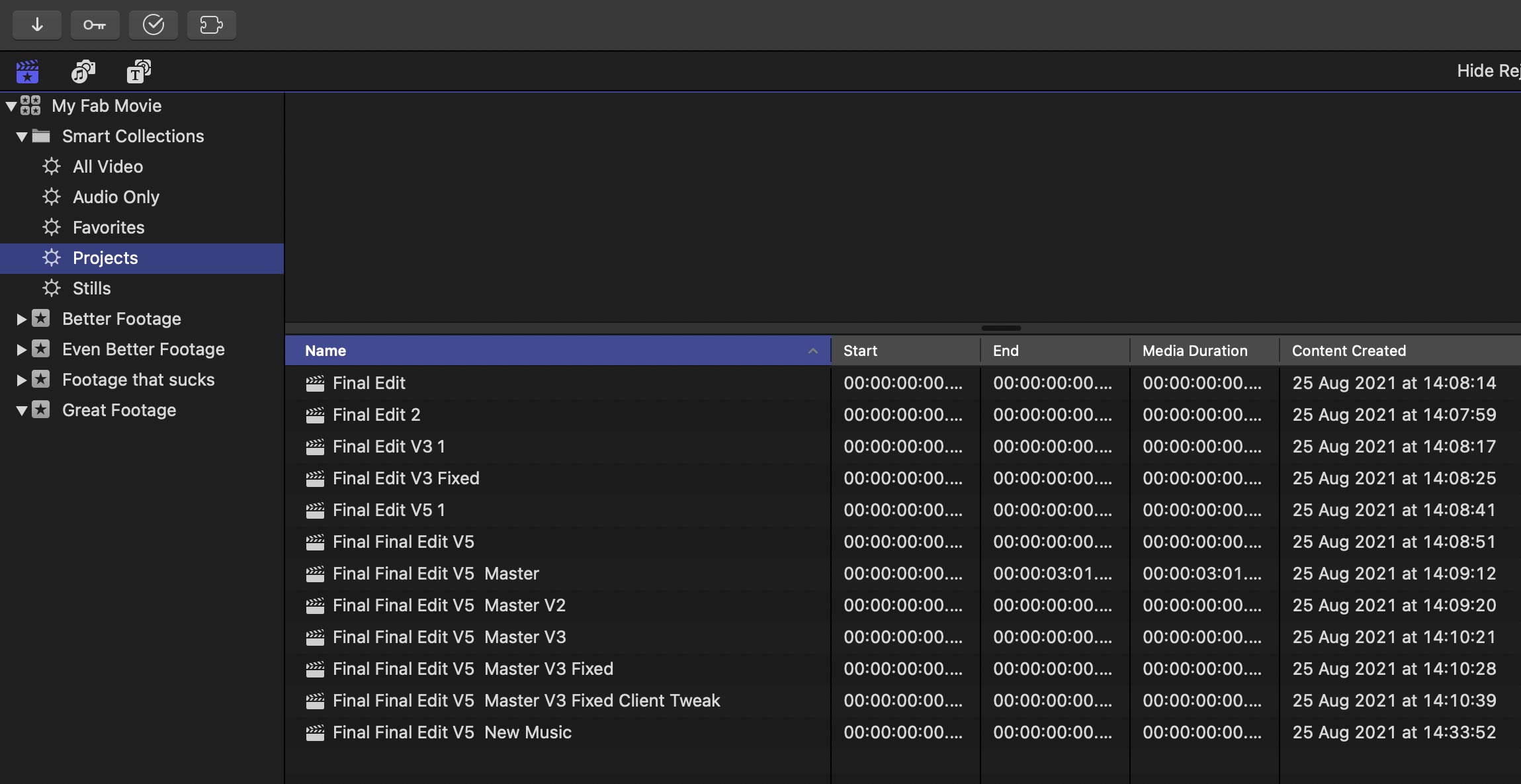Select the Stills smart collection
The height and width of the screenshot is (784, 1521).
pos(142,288)
